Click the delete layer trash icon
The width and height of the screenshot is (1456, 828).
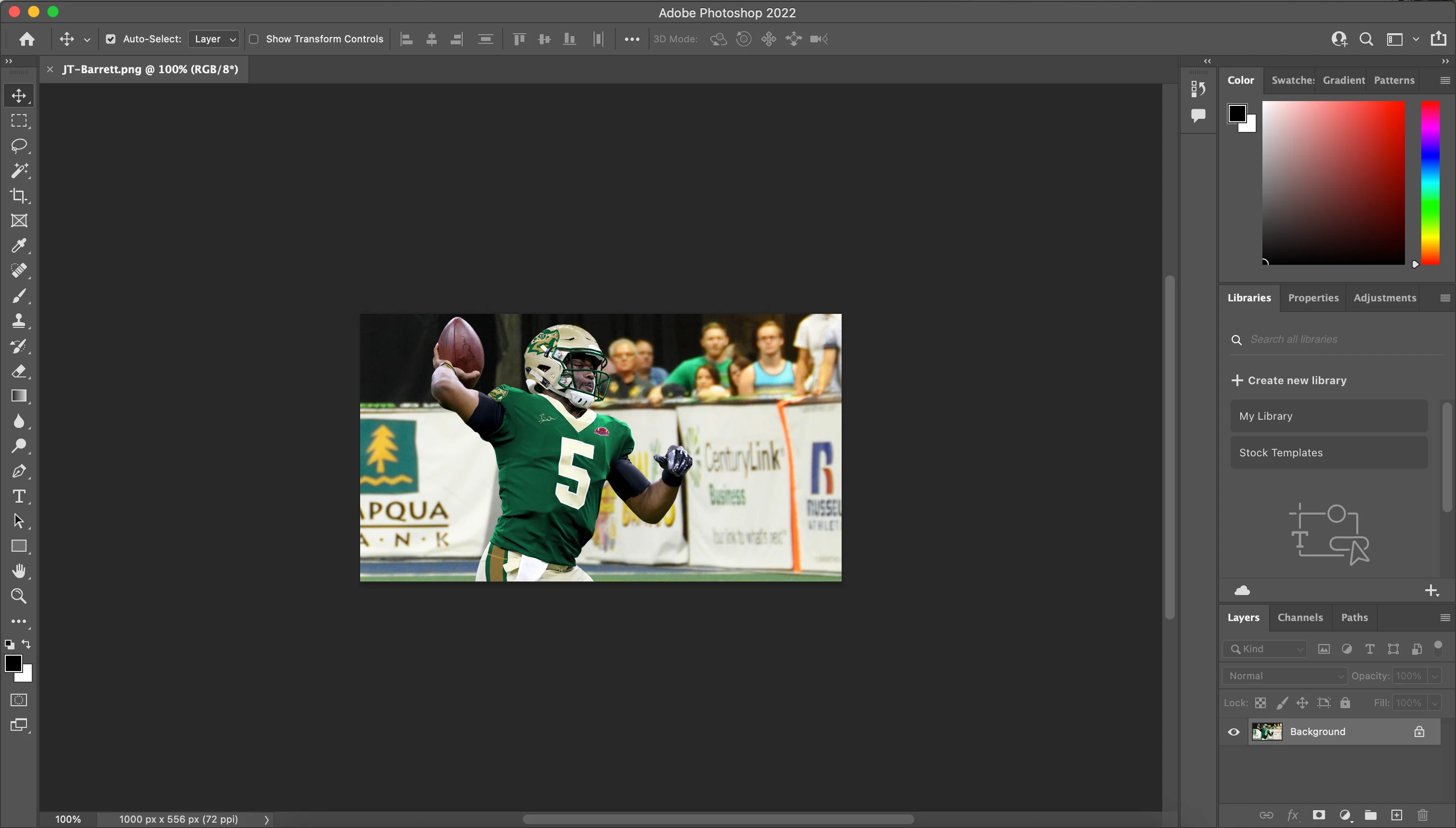point(1422,815)
